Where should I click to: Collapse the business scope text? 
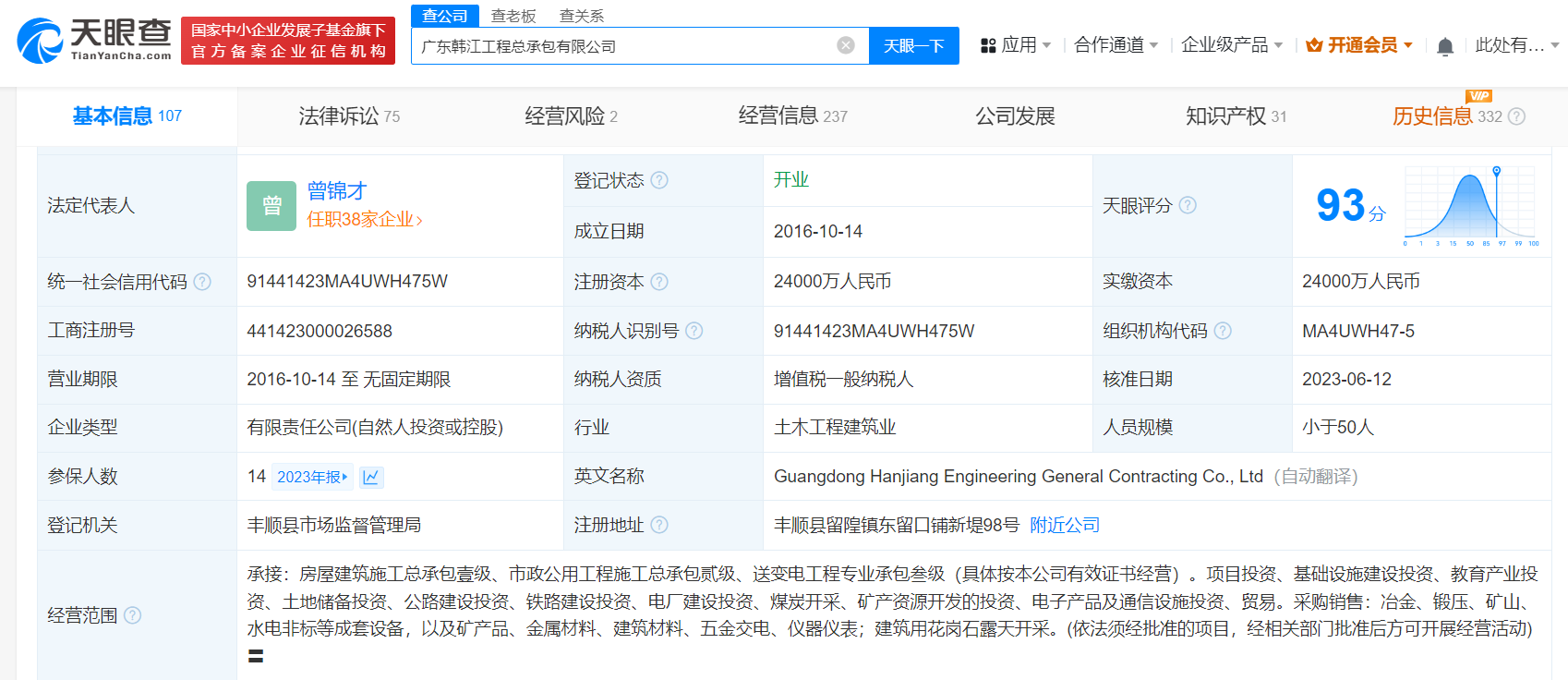click(x=256, y=656)
